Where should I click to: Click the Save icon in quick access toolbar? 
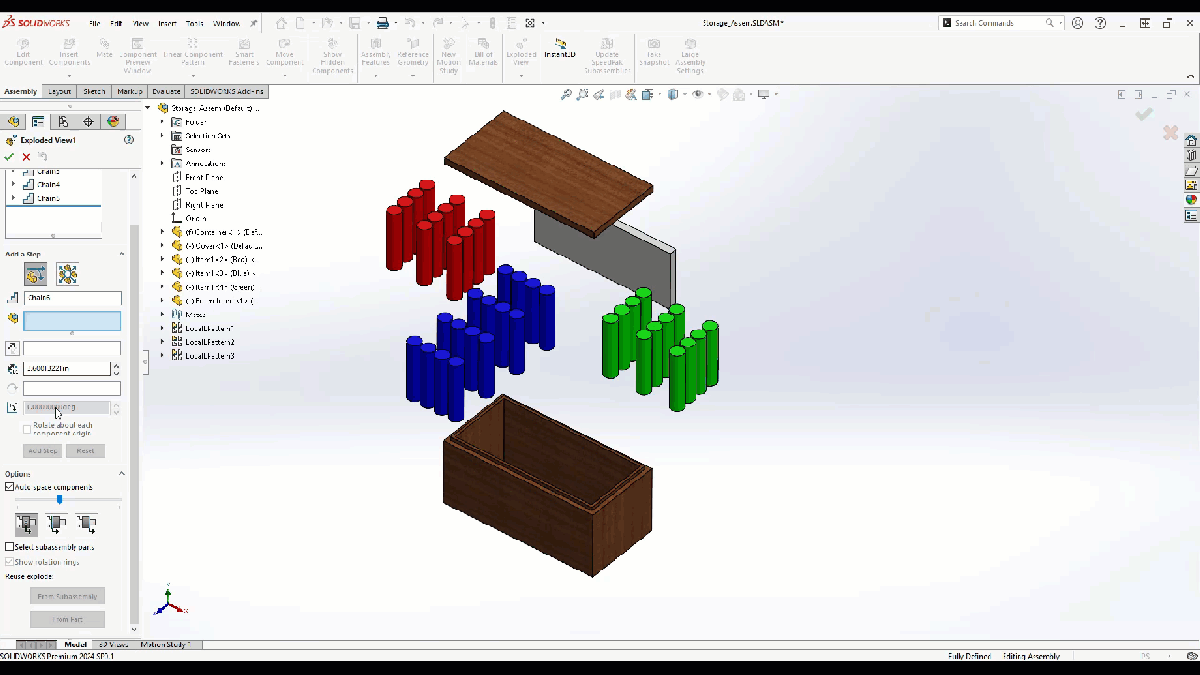[x=355, y=23]
